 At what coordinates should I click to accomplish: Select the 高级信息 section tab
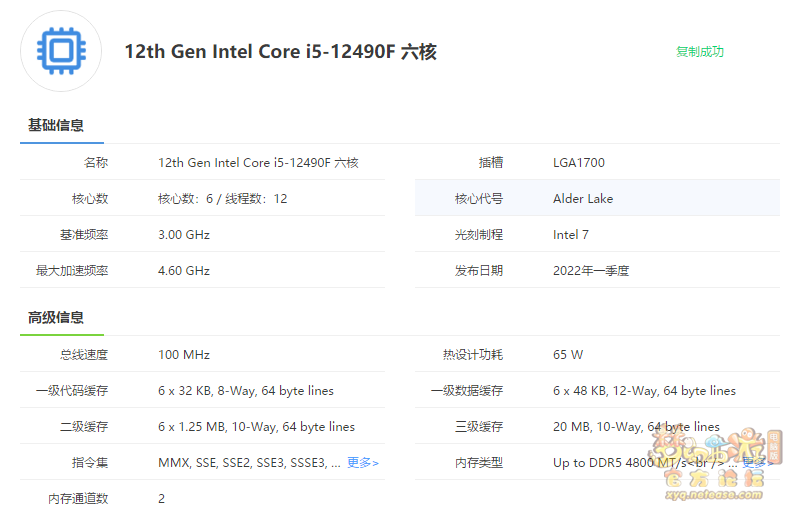click(x=56, y=318)
